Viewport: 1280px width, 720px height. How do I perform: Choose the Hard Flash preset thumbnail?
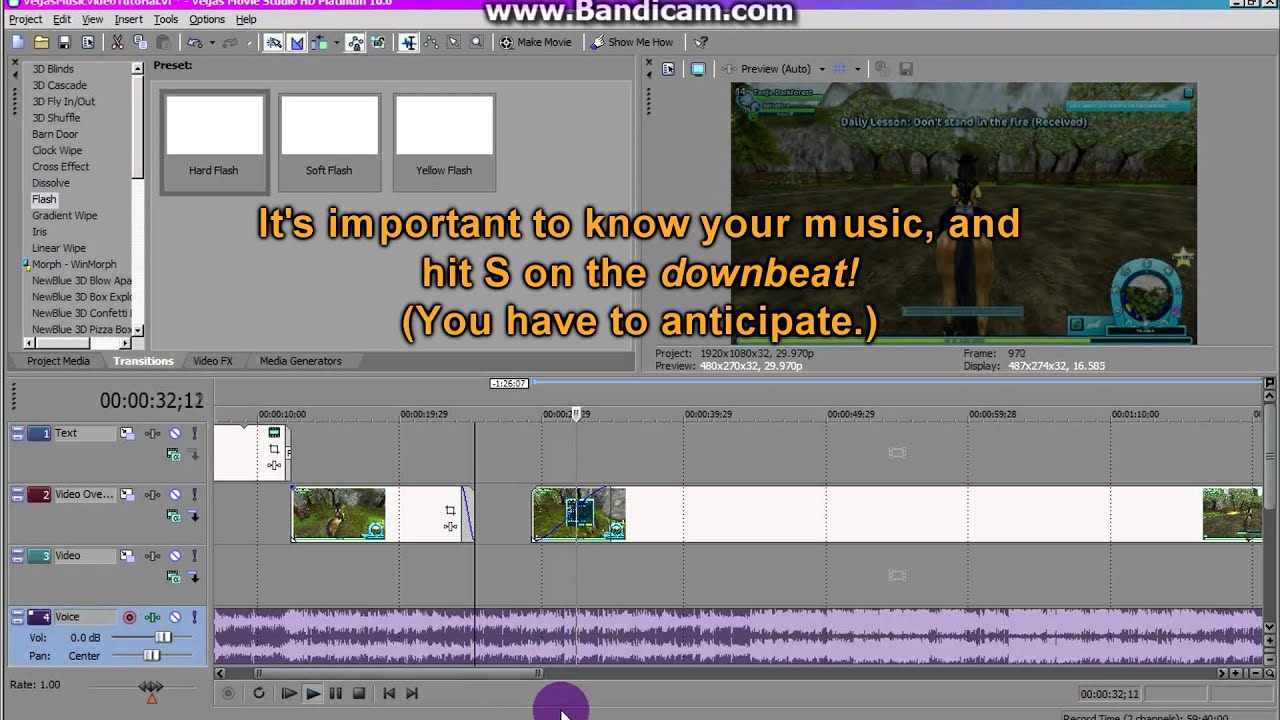(214, 141)
